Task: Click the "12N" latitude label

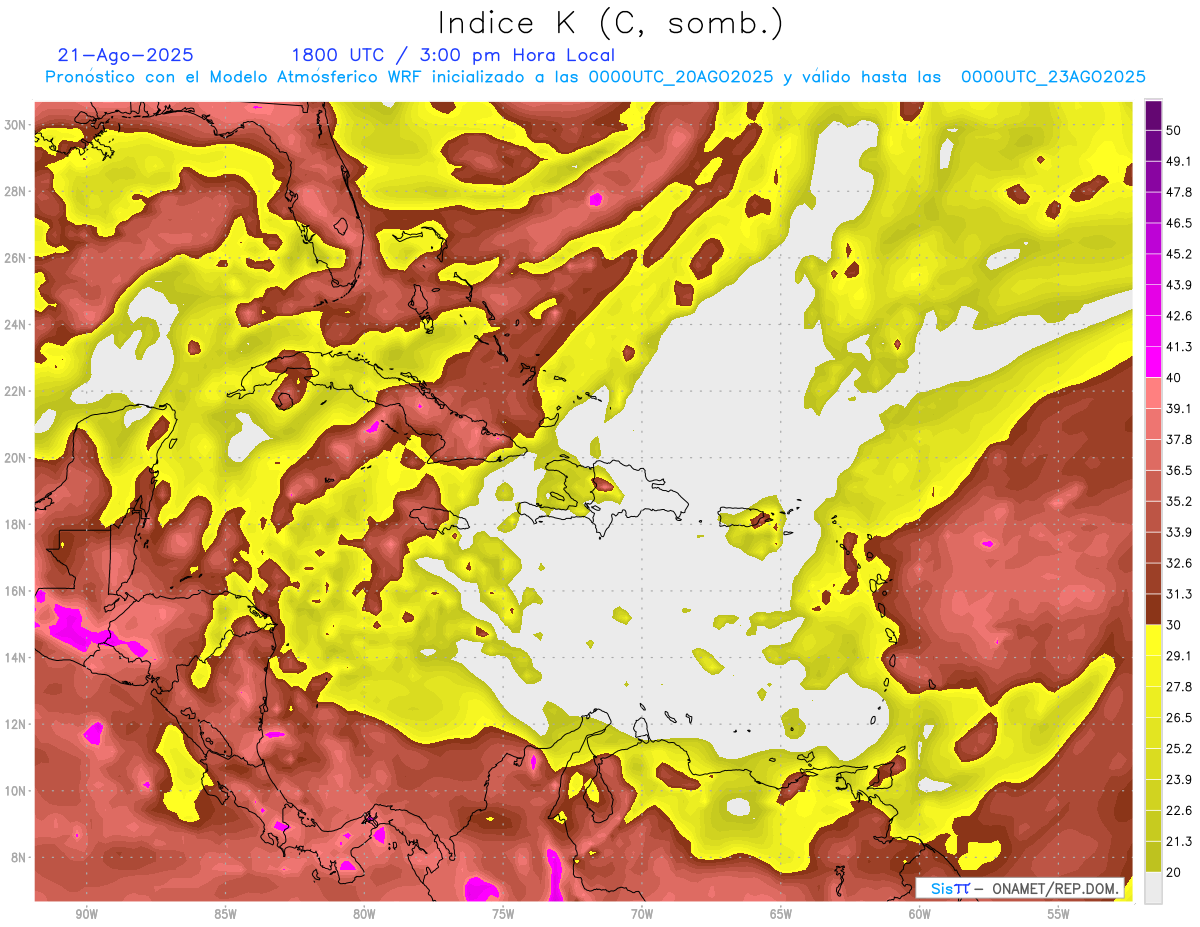Action: coord(17,724)
